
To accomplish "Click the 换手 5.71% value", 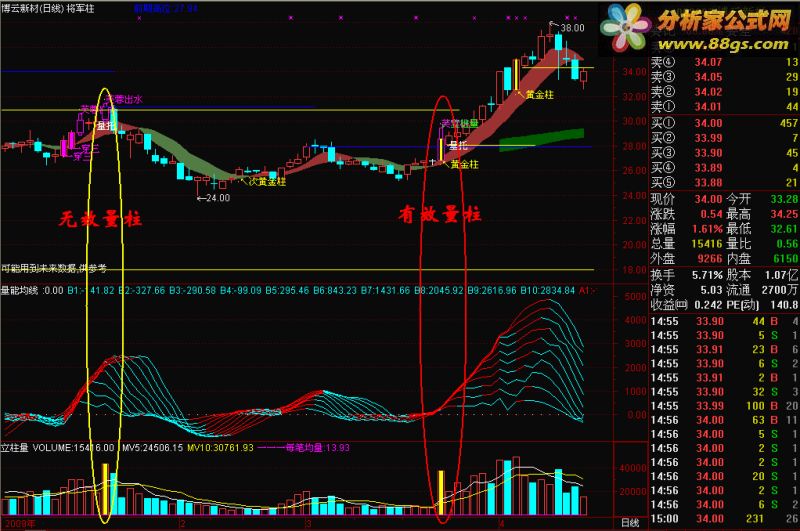I will (x=707, y=275).
